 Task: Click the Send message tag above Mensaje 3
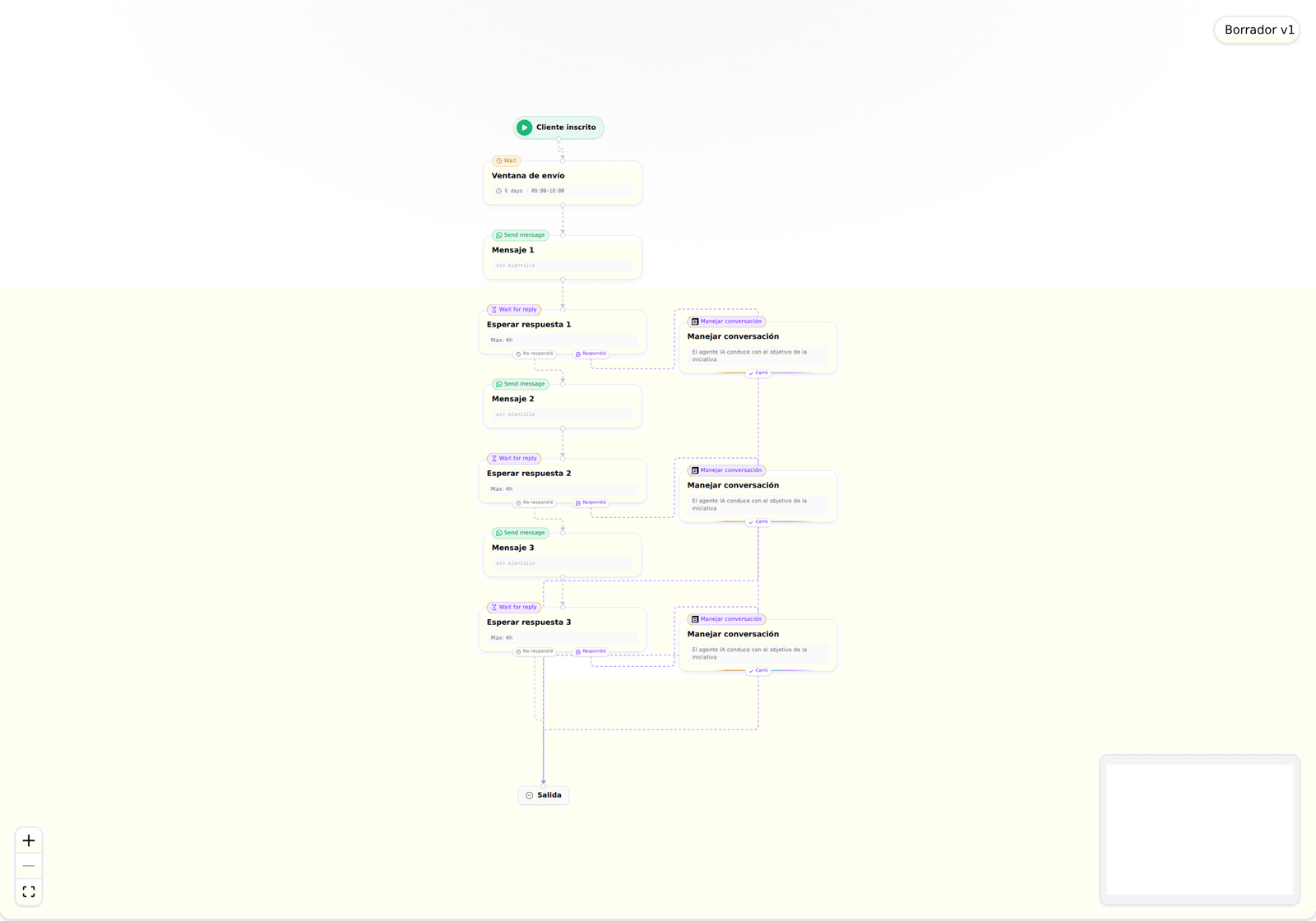pos(520,533)
